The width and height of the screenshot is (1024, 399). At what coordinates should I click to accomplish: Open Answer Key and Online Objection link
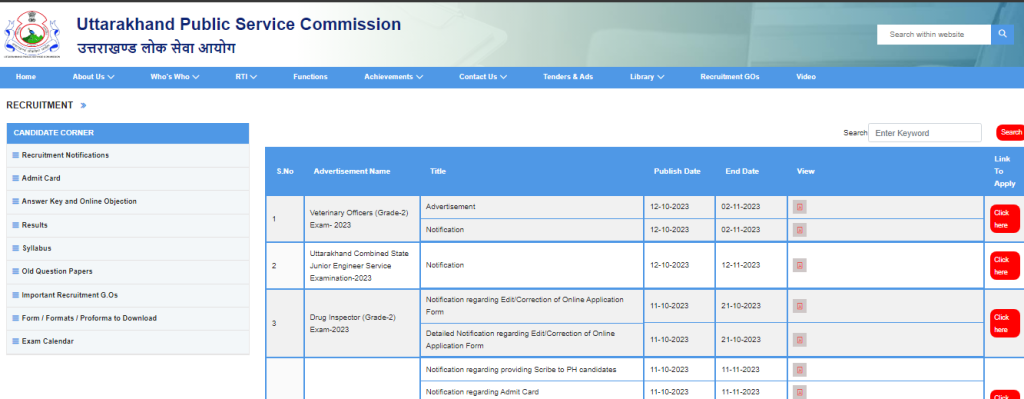(79, 202)
